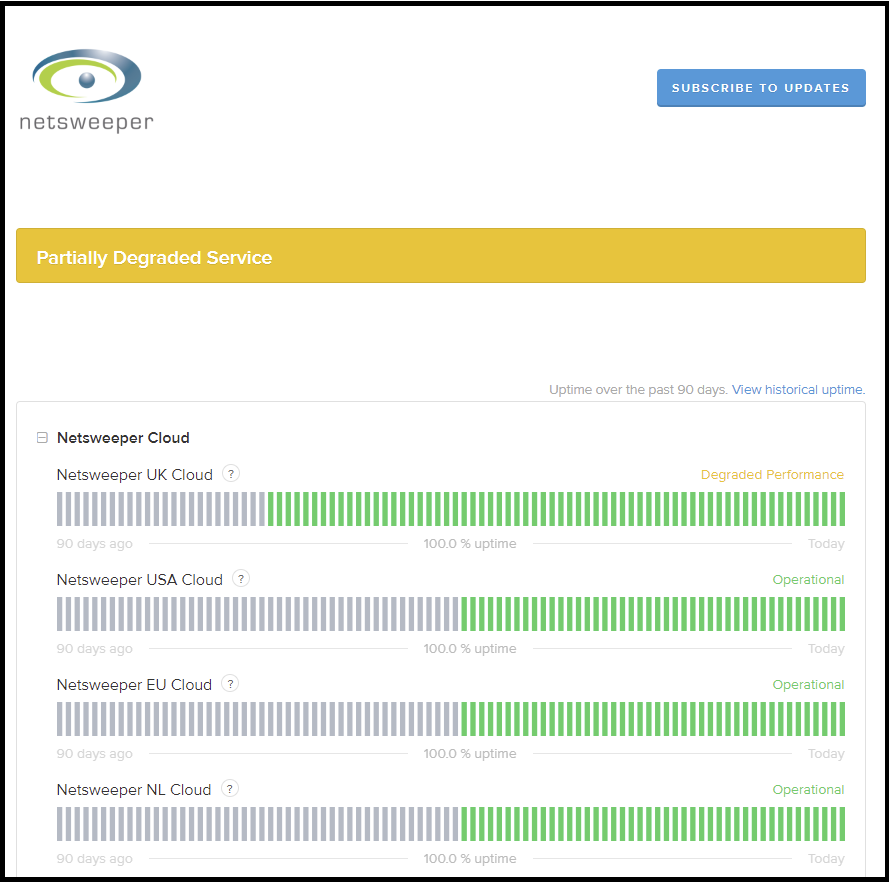Click help icon next to Netsweeper UK Cloud
The height and width of the screenshot is (882, 889).
click(x=231, y=474)
